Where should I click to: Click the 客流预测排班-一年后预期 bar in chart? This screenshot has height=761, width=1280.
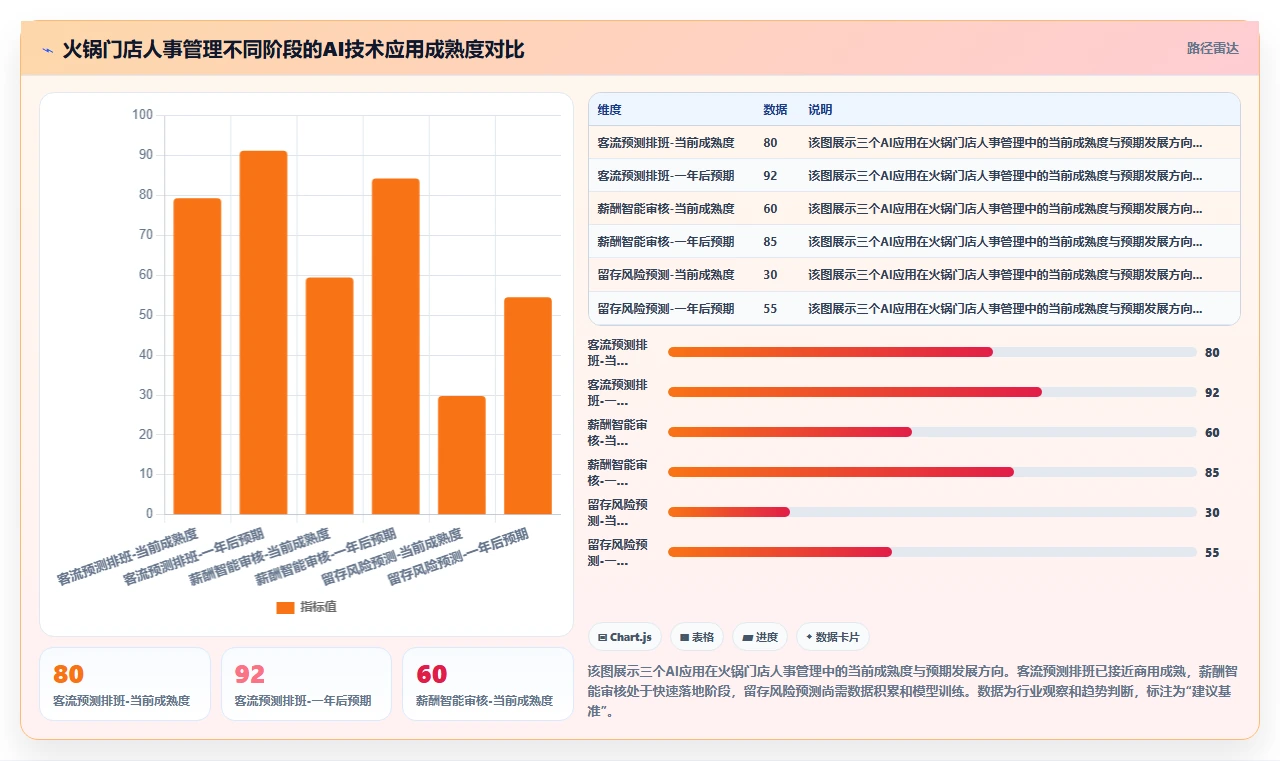(x=263, y=333)
